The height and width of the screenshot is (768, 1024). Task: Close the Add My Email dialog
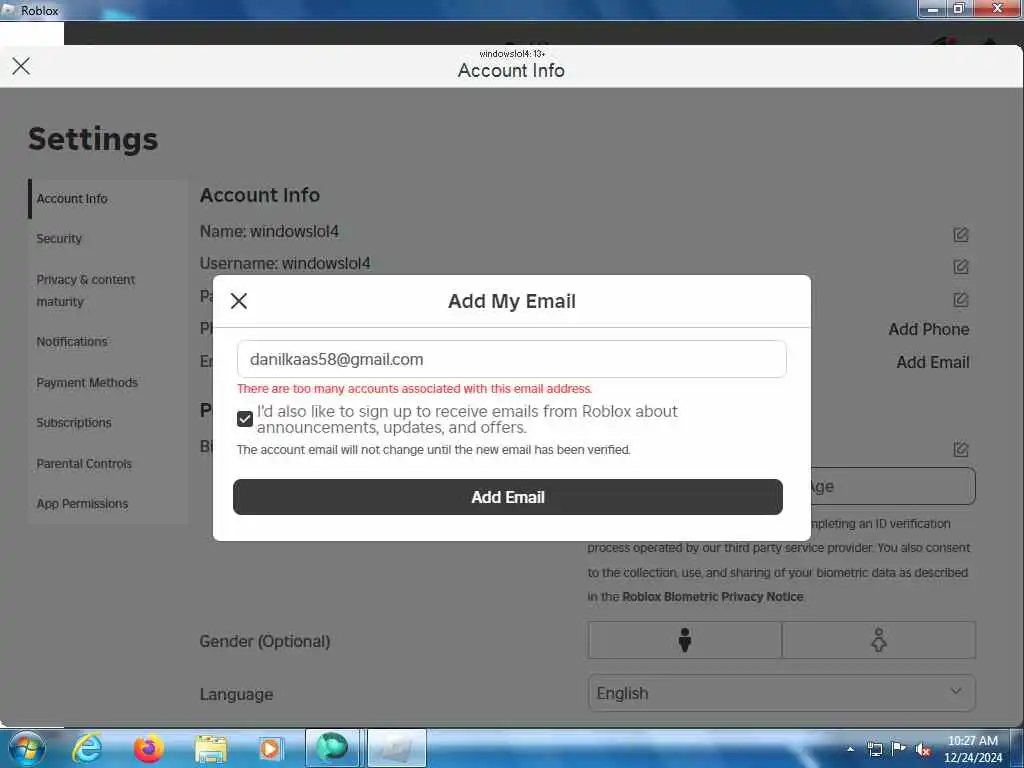coord(239,301)
